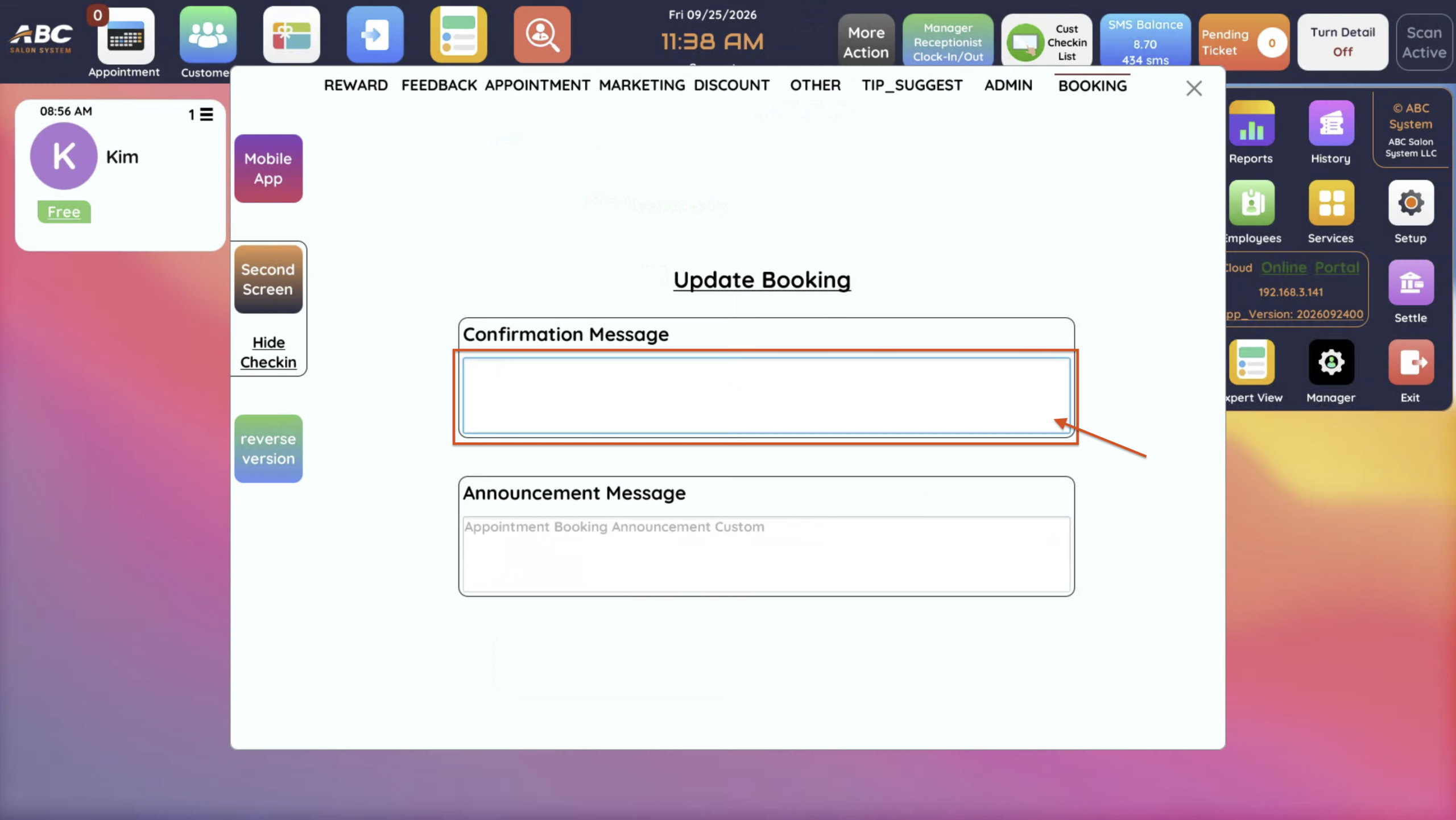Switch to the TIP_SUGGEST tab
The image size is (1456, 820).
pyautogui.click(x=912, y=85)
